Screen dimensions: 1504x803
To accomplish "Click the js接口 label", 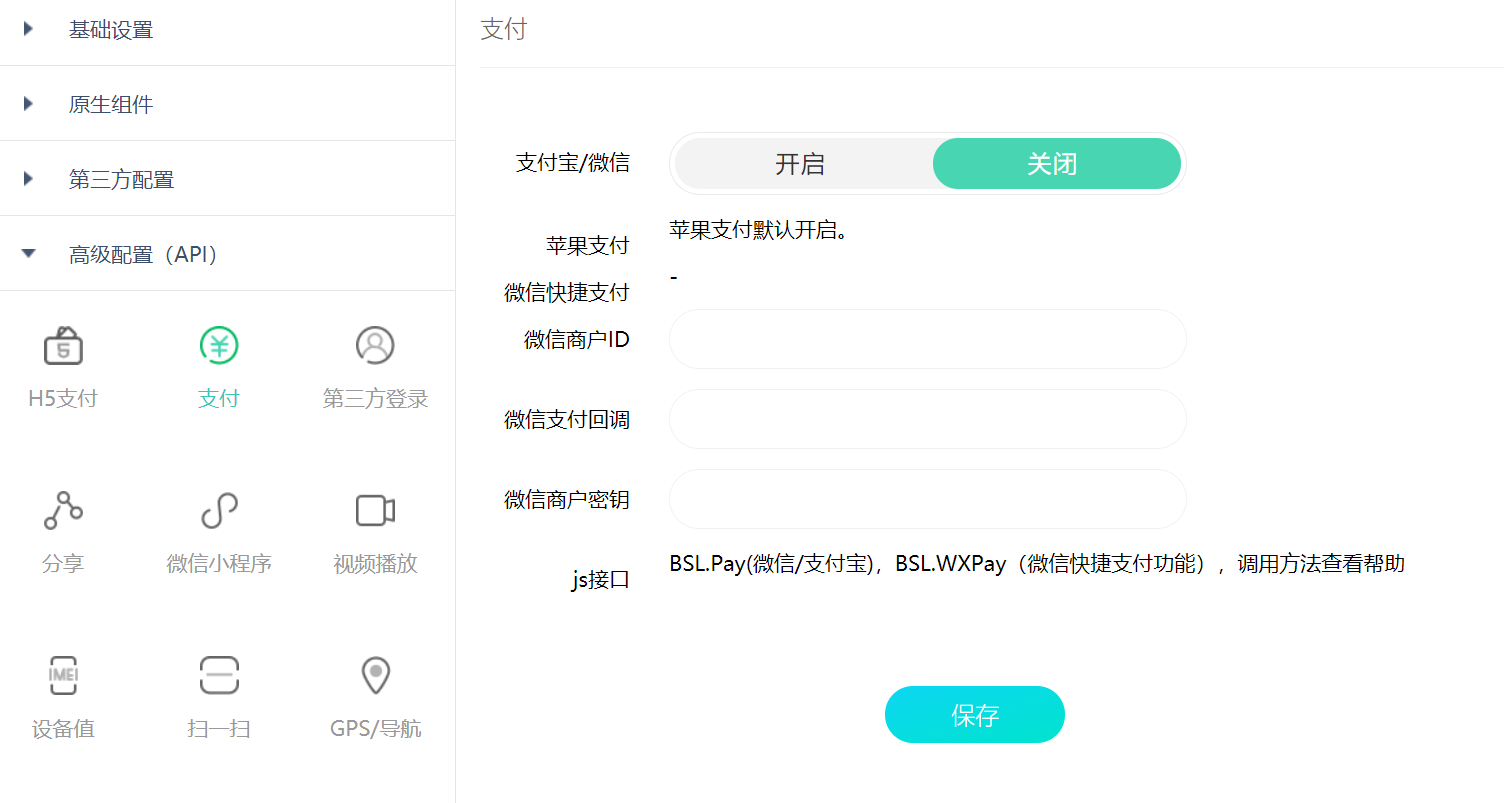I will 601,579.
